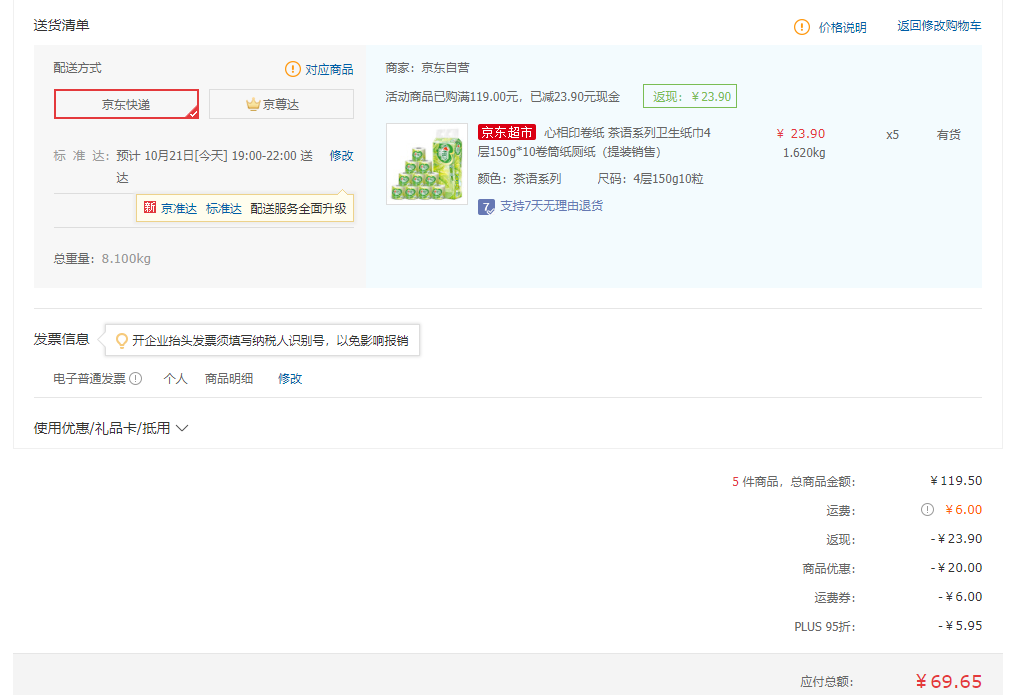Click the payable total ¥69.65

pyautogui.click(x=949, y=682)
